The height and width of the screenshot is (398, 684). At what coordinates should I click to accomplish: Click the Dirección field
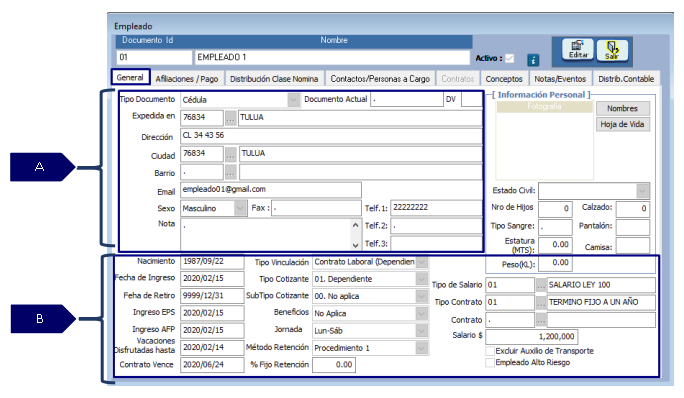(332, 136)
